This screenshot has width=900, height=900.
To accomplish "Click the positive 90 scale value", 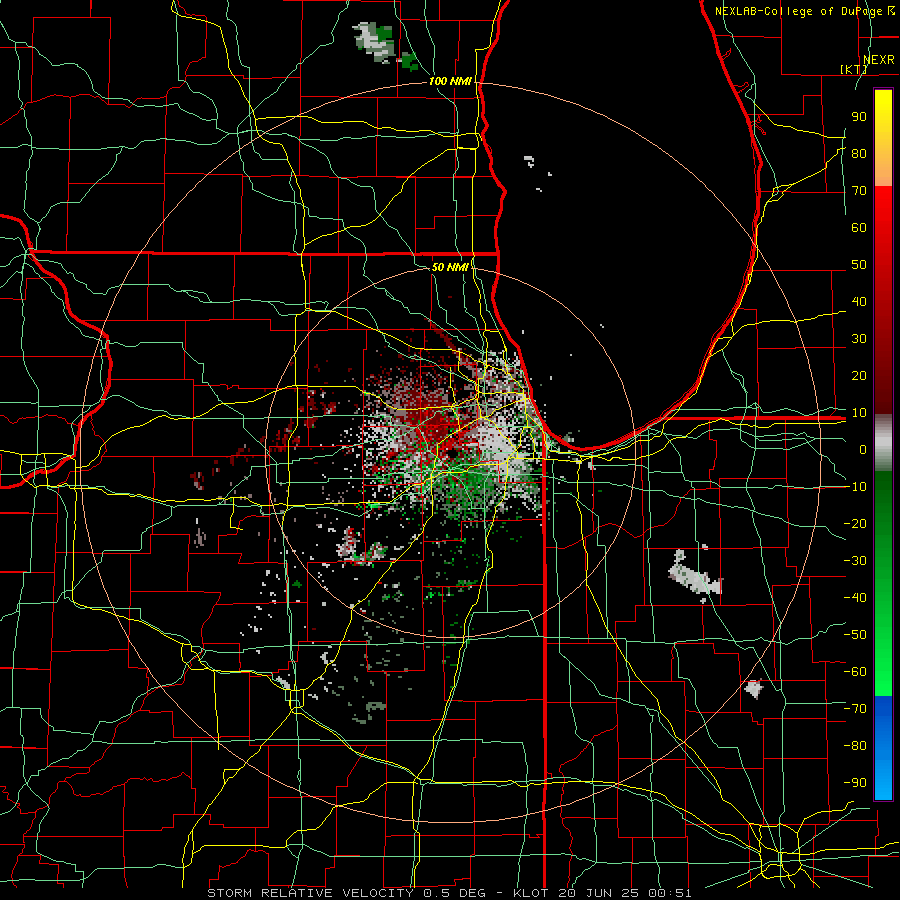I will point(859,116).
